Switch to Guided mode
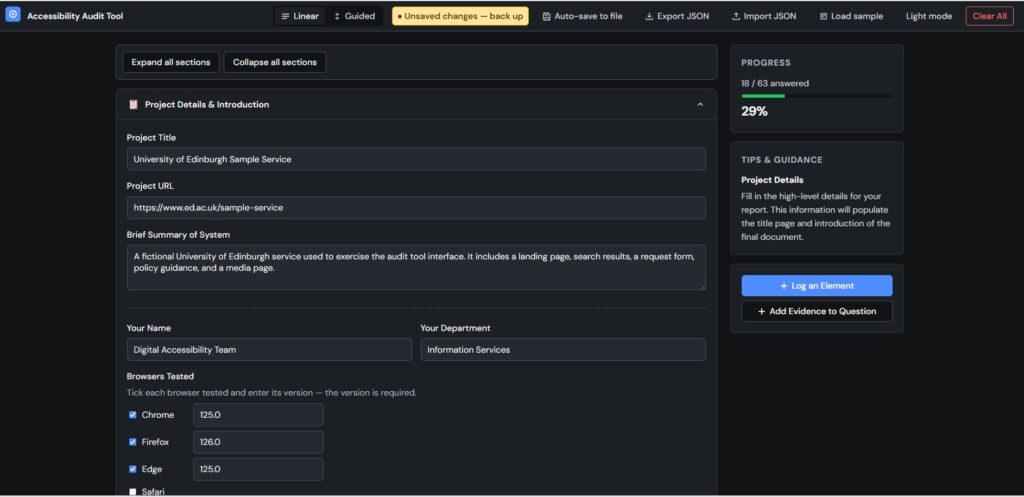This screenshot has height=497, width=1024. pyautogui.click(x=354, y=16)
